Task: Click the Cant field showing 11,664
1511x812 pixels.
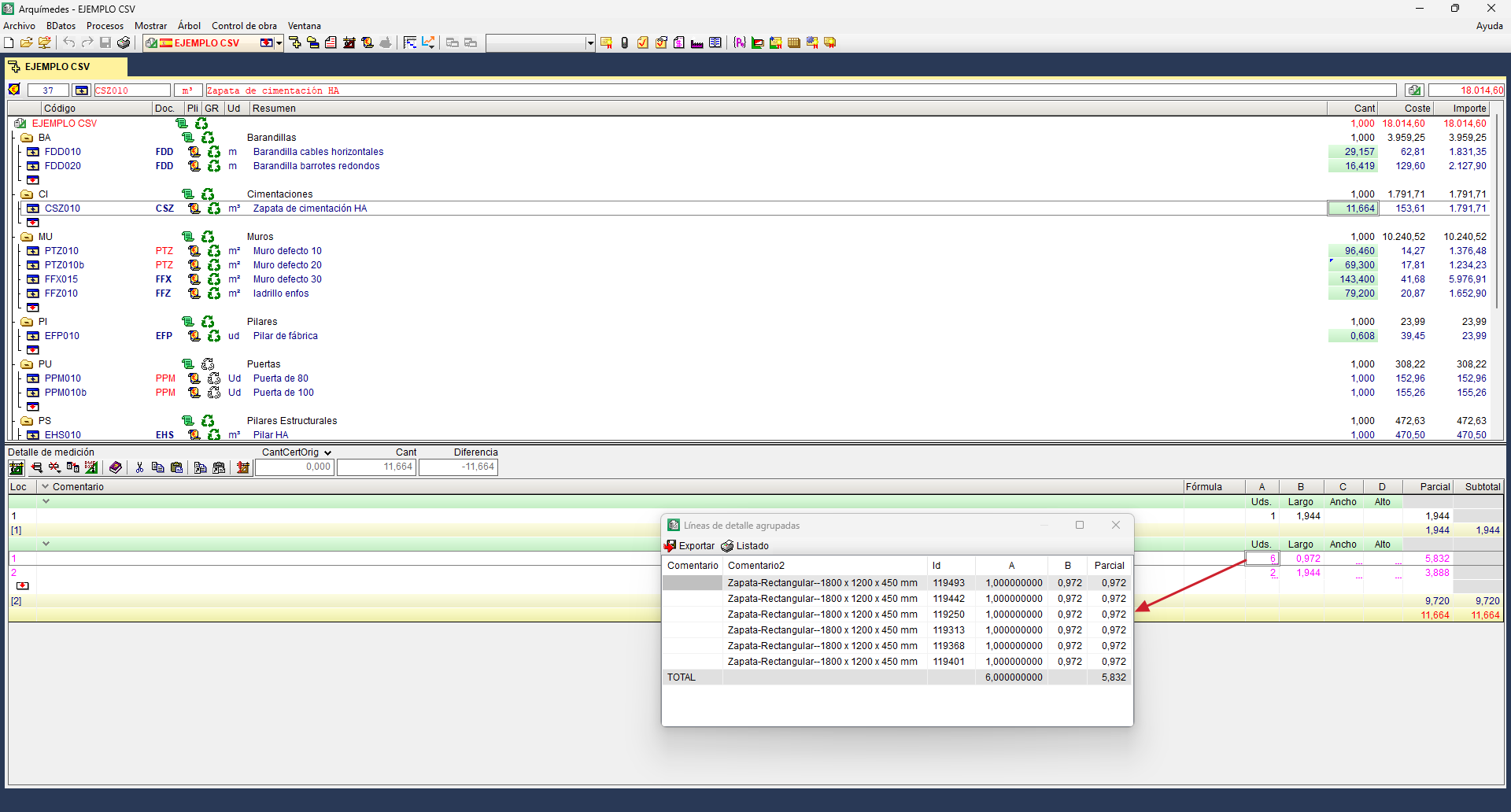Action: (376, 467)
